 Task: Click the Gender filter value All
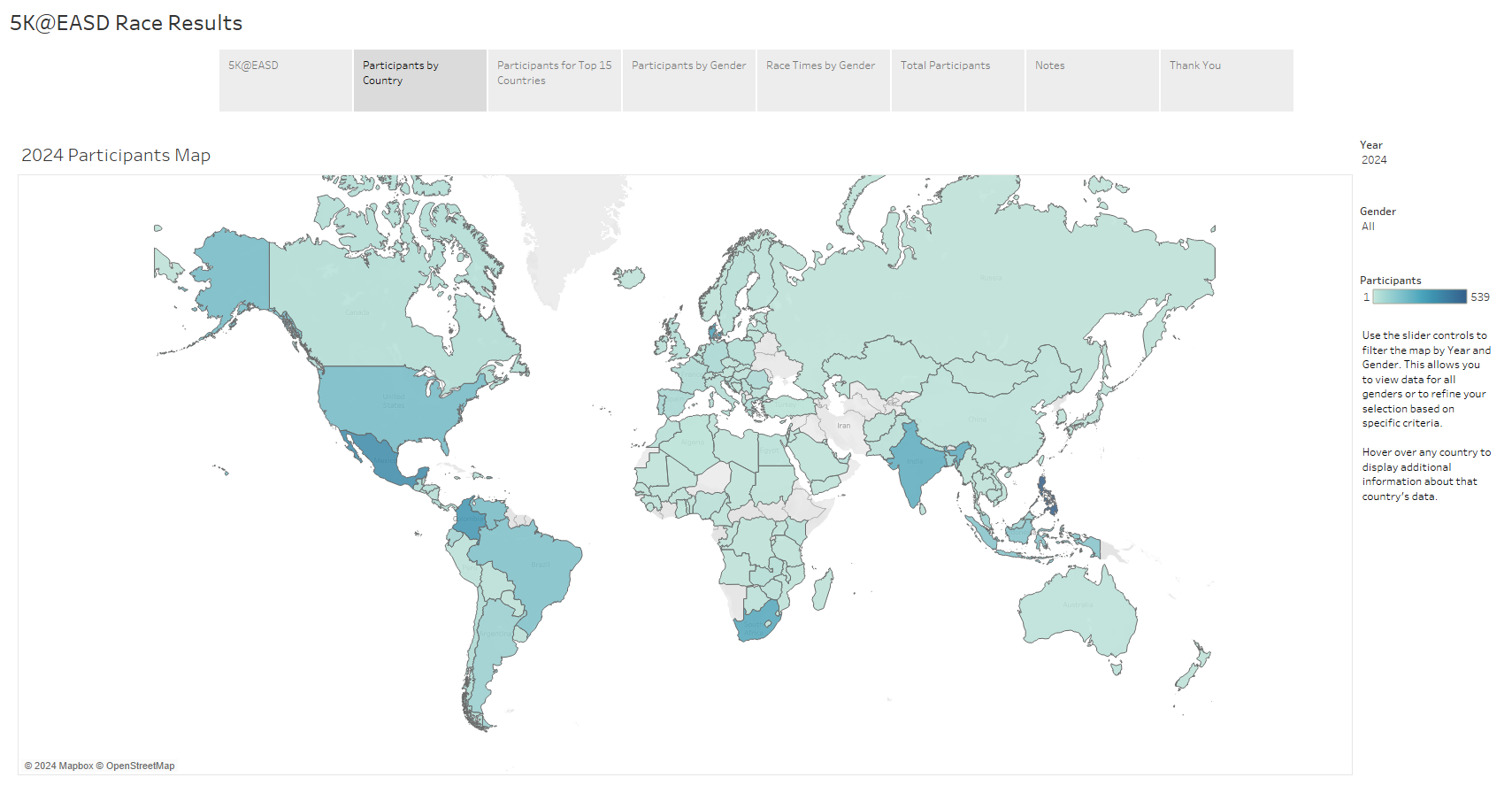tap(1368, 227)
